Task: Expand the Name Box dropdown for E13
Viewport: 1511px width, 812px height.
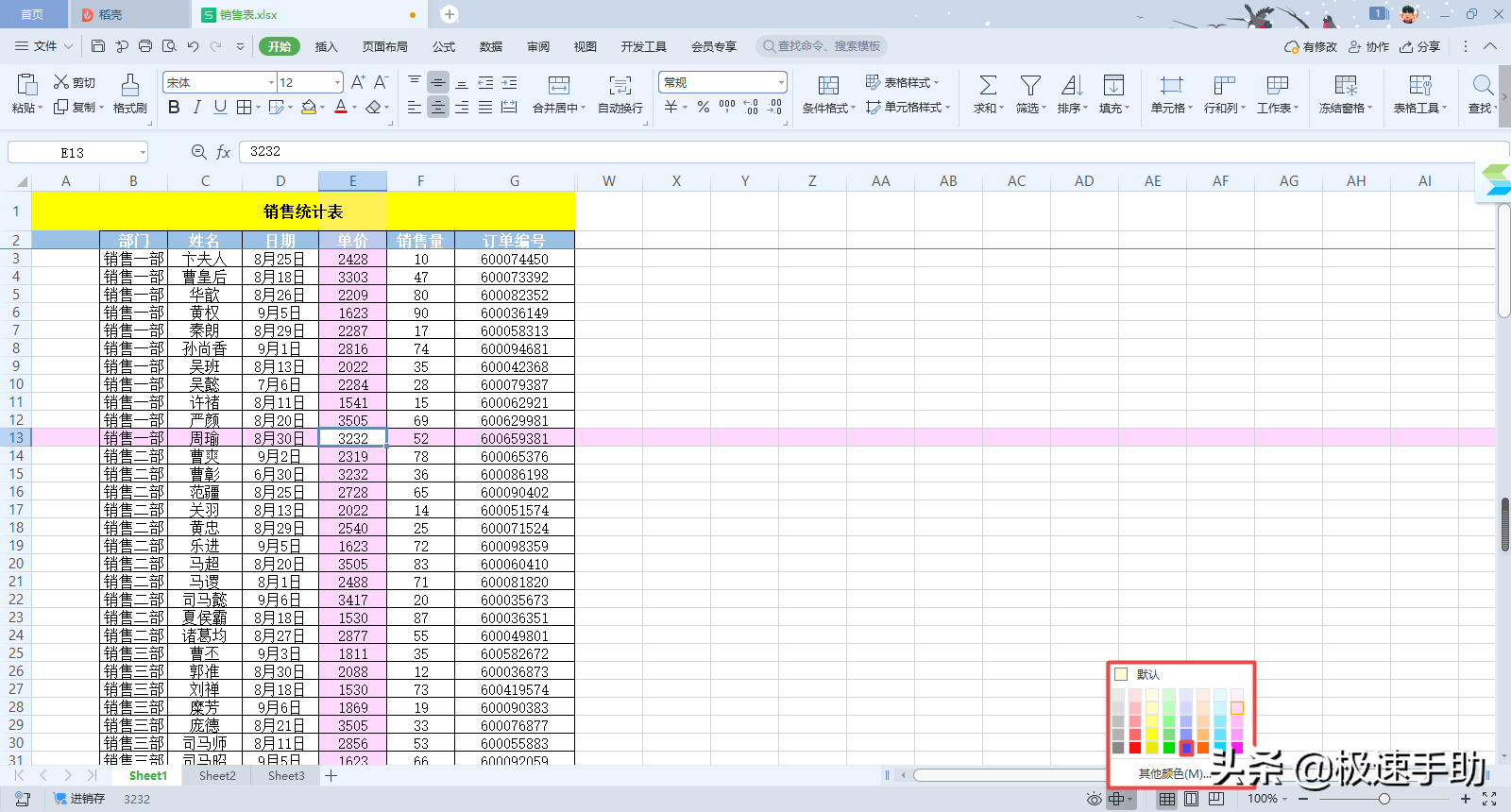Action: point(143,152)
